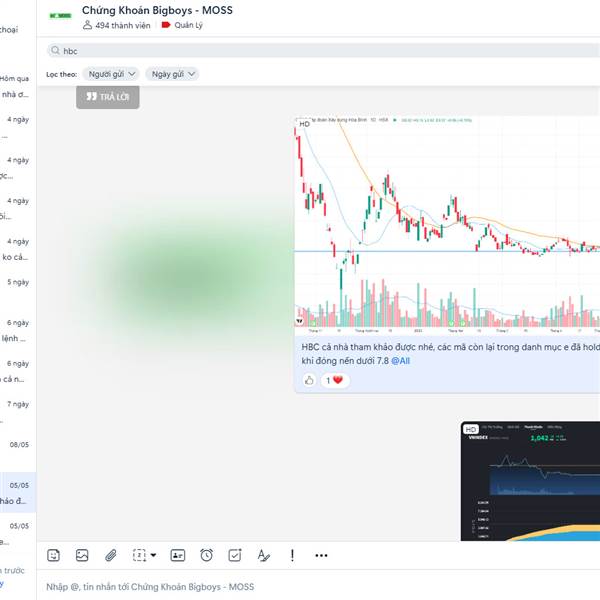This screenshot has width=600, height=600.
Task: Set a reminder with alarm clock icon
Action: (206, 555)
